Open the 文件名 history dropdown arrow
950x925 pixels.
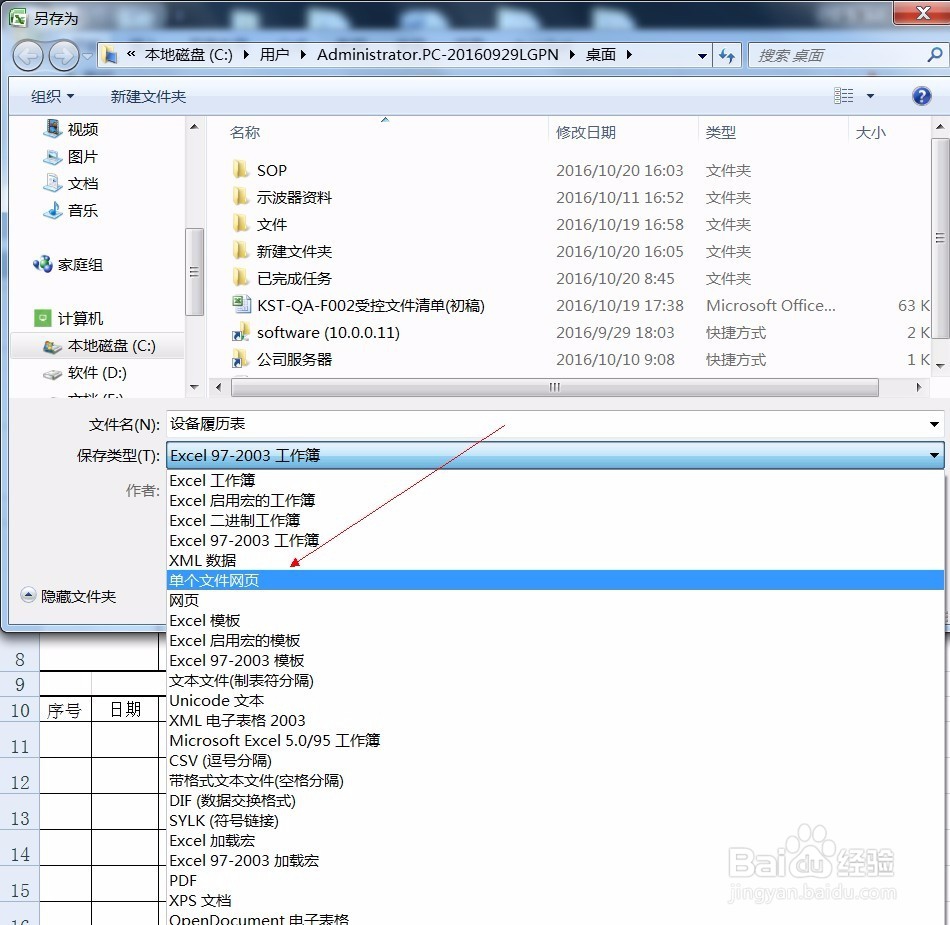(x=934, y=424)
